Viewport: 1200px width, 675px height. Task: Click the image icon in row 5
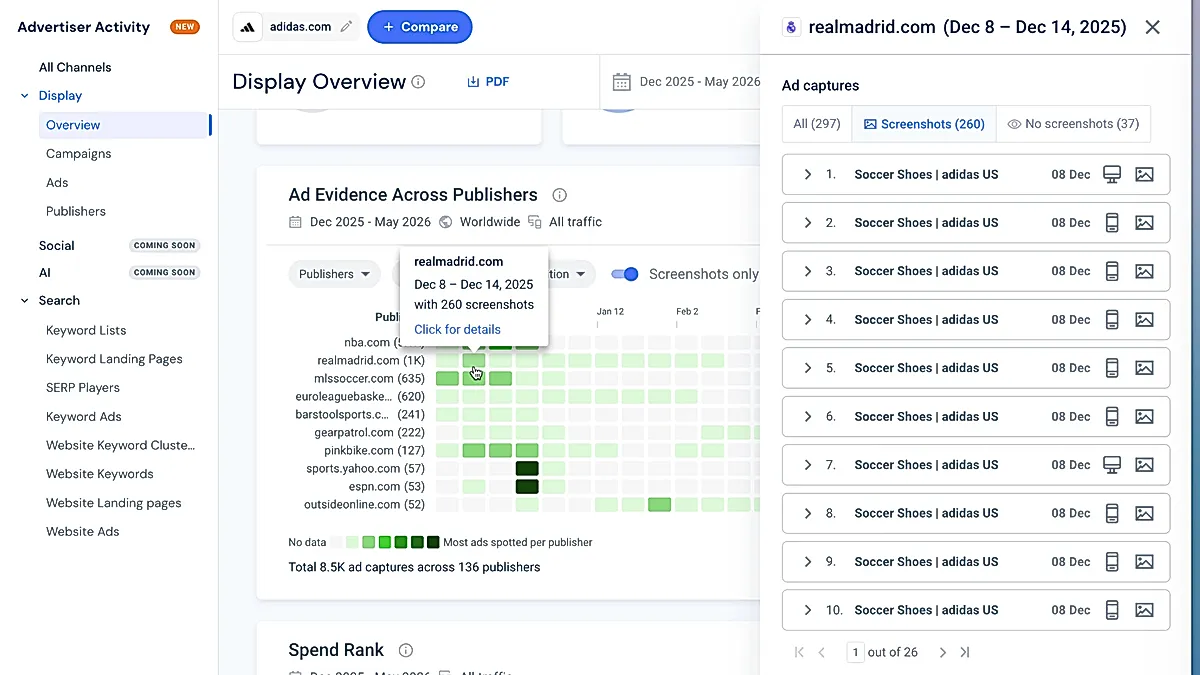1145,368
